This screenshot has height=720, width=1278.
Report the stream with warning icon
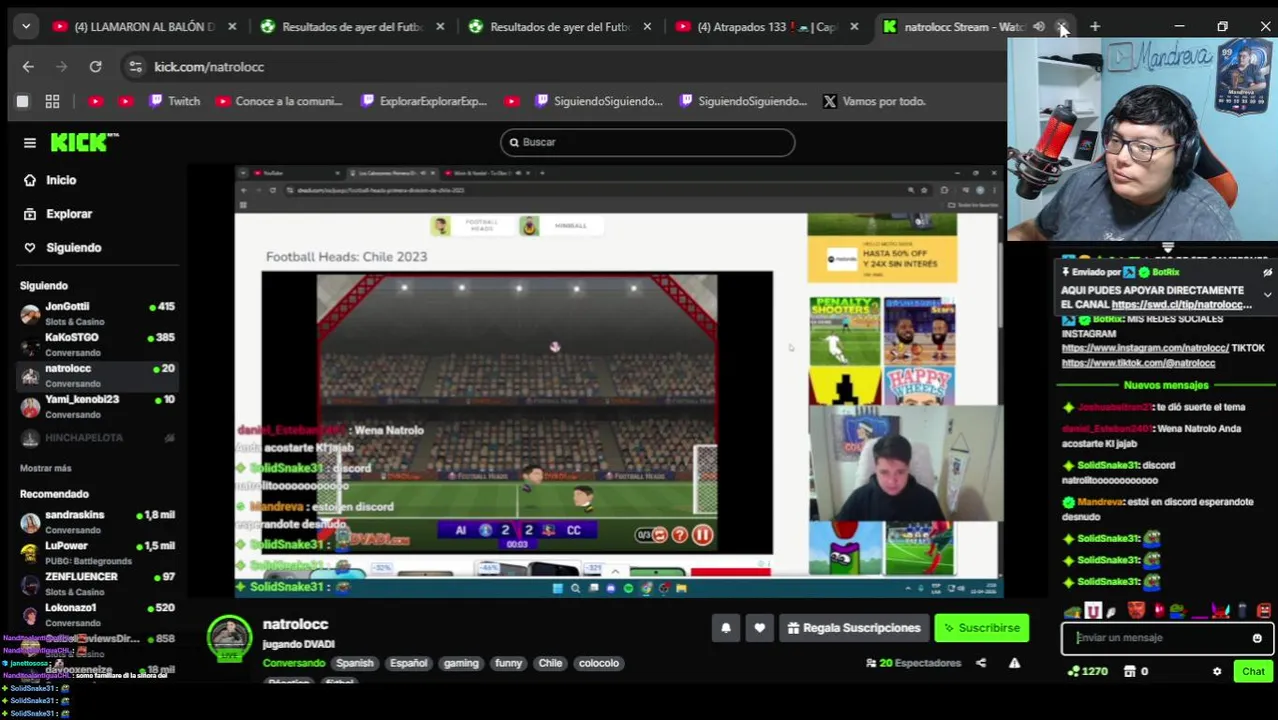[x=1014, y=663]
